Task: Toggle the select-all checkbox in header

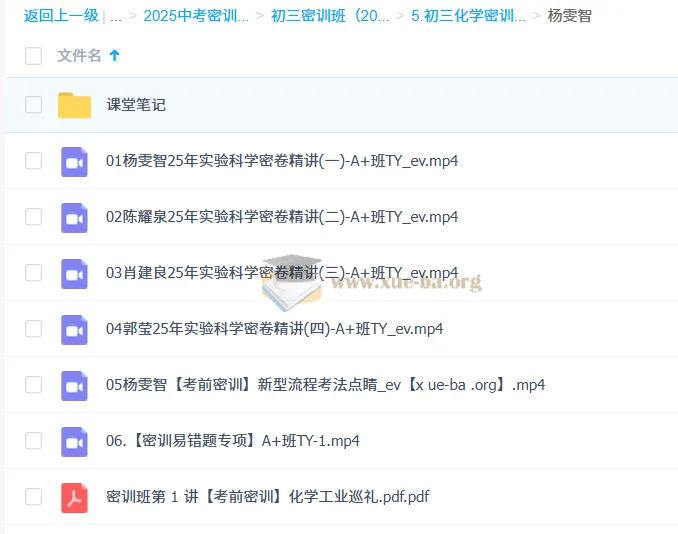Action: point(34,56)
